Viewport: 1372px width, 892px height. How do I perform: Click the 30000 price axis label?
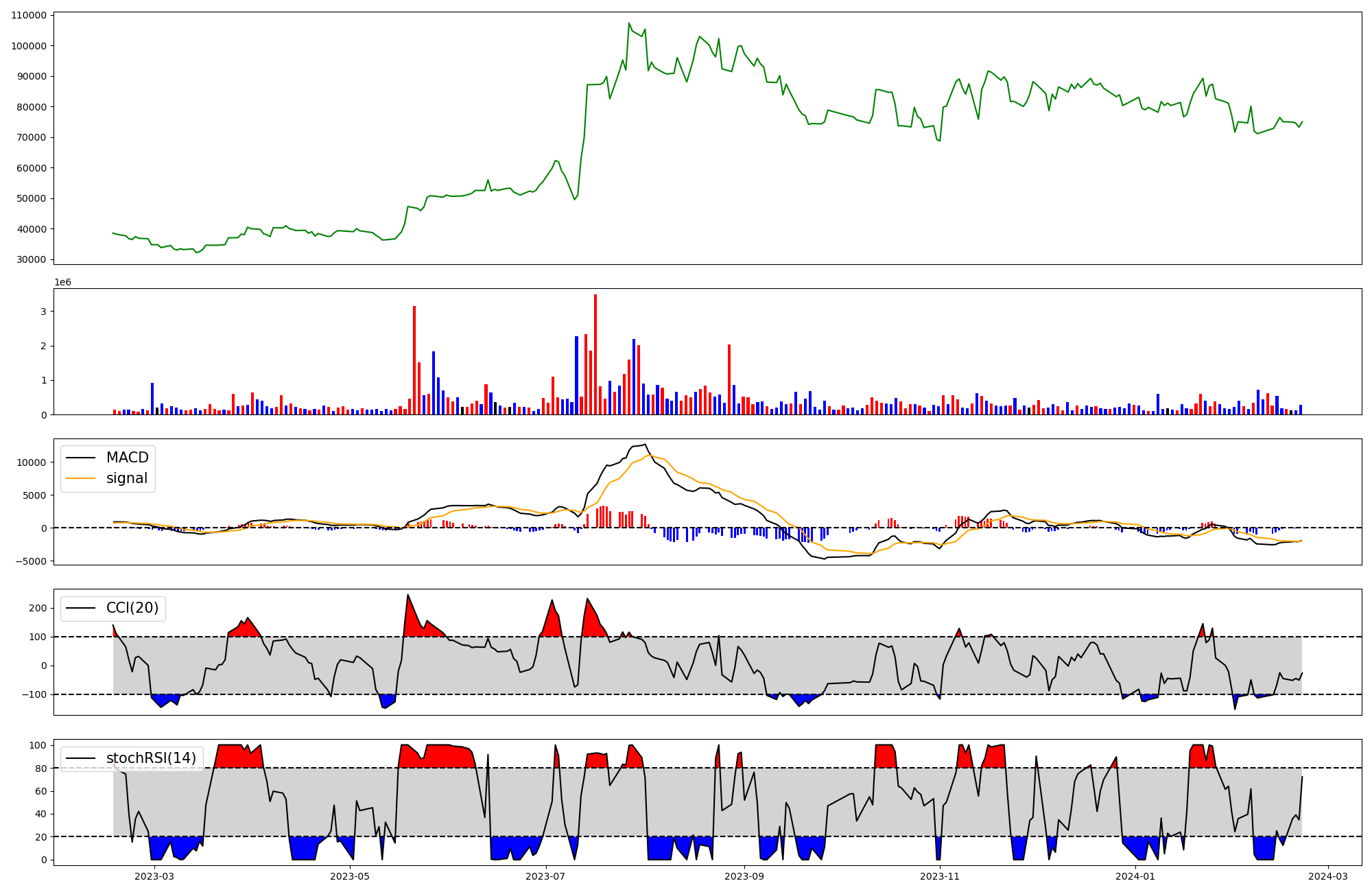(32, 259)
